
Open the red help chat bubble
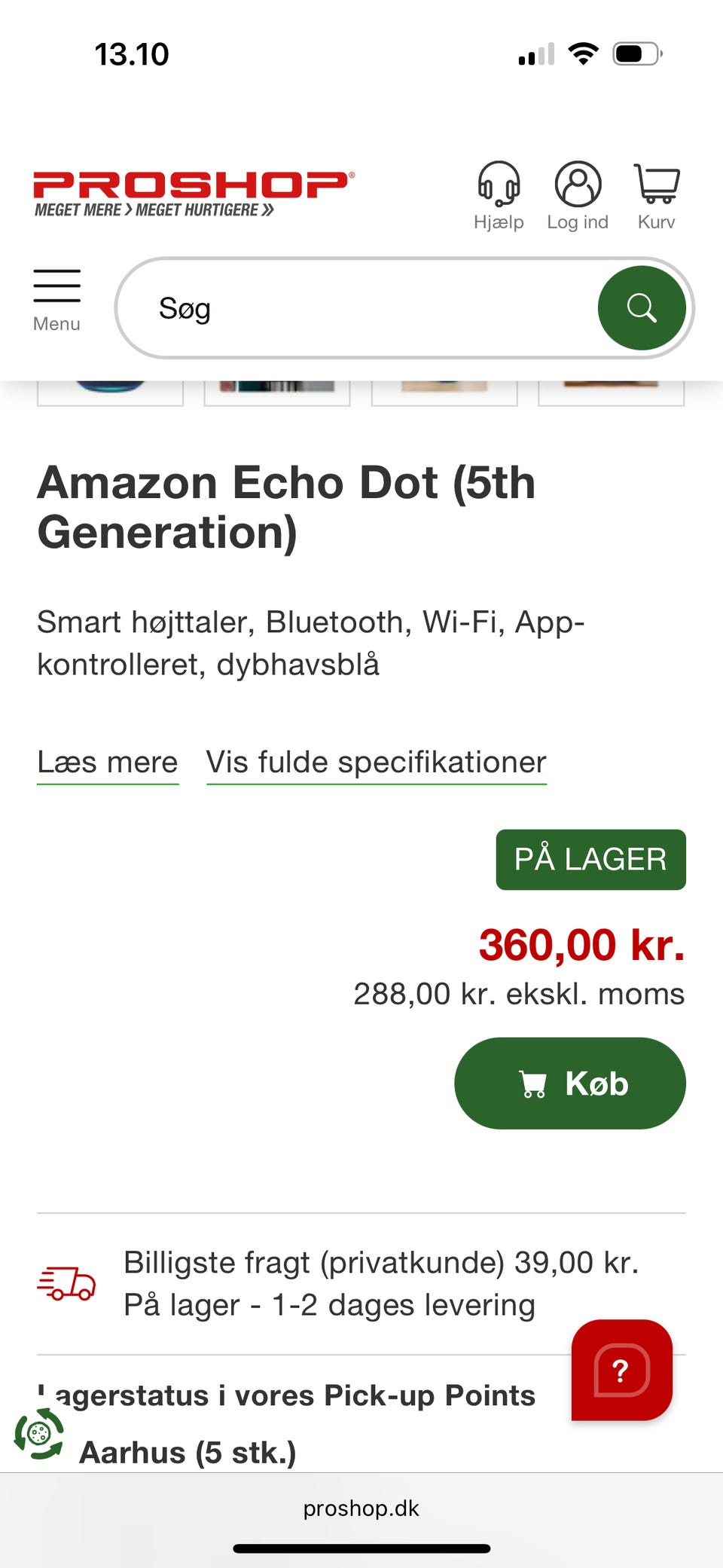coord(621,1370)
